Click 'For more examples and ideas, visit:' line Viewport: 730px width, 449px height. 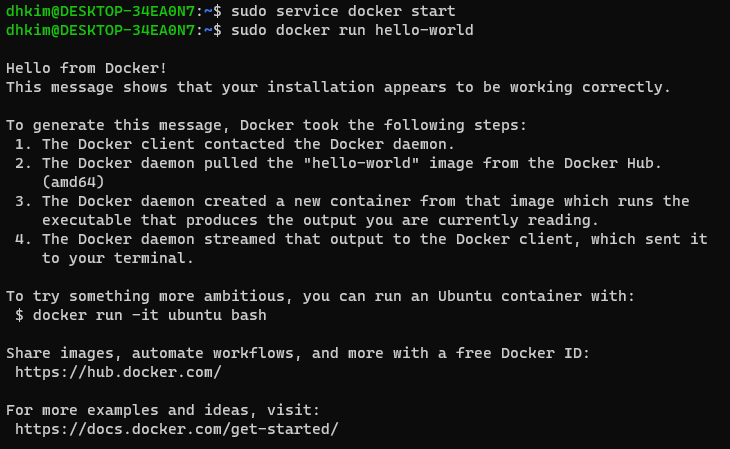click(163, 410)
